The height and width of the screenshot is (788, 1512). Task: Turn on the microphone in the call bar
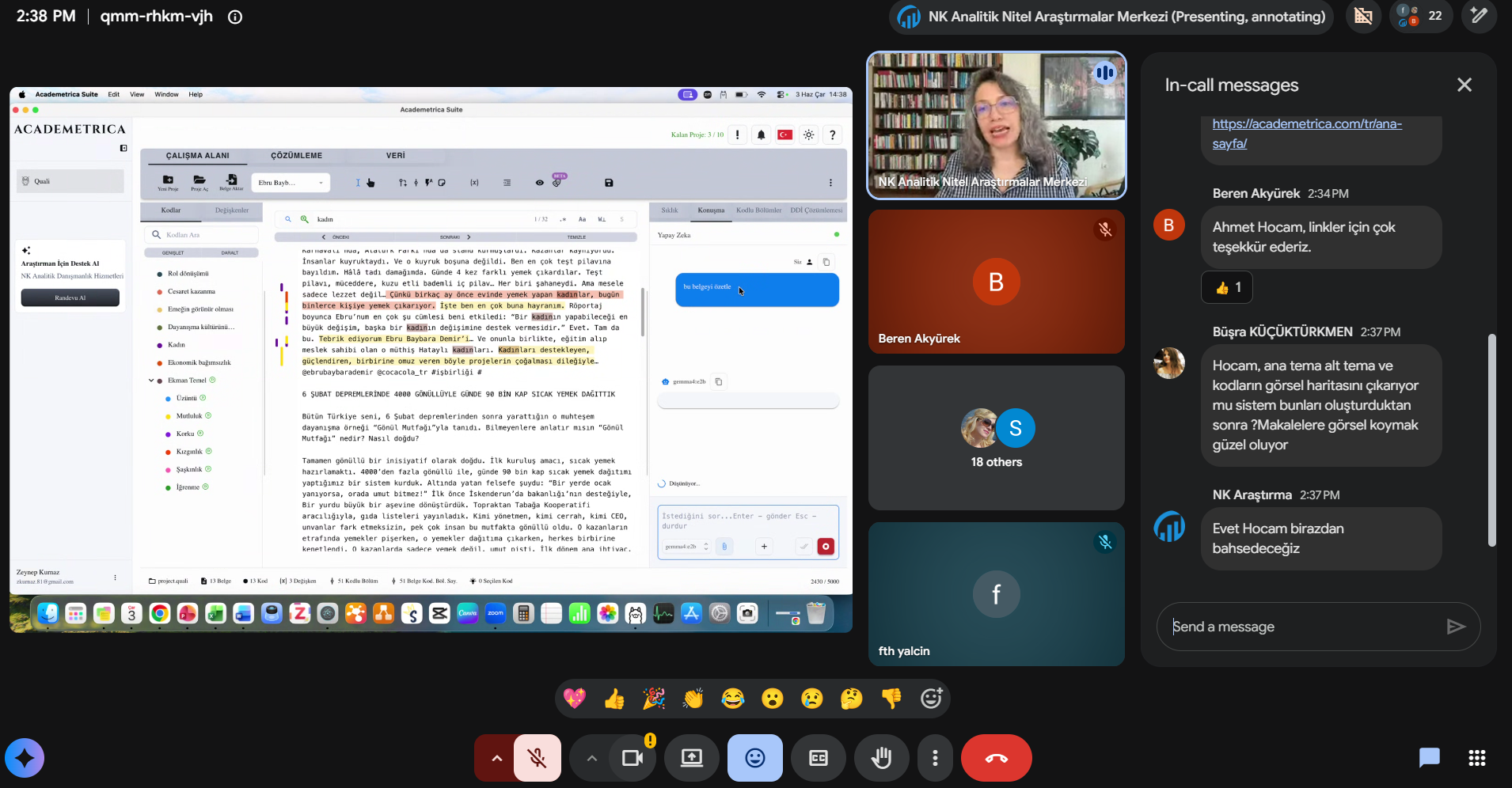[x=538, y=758]
